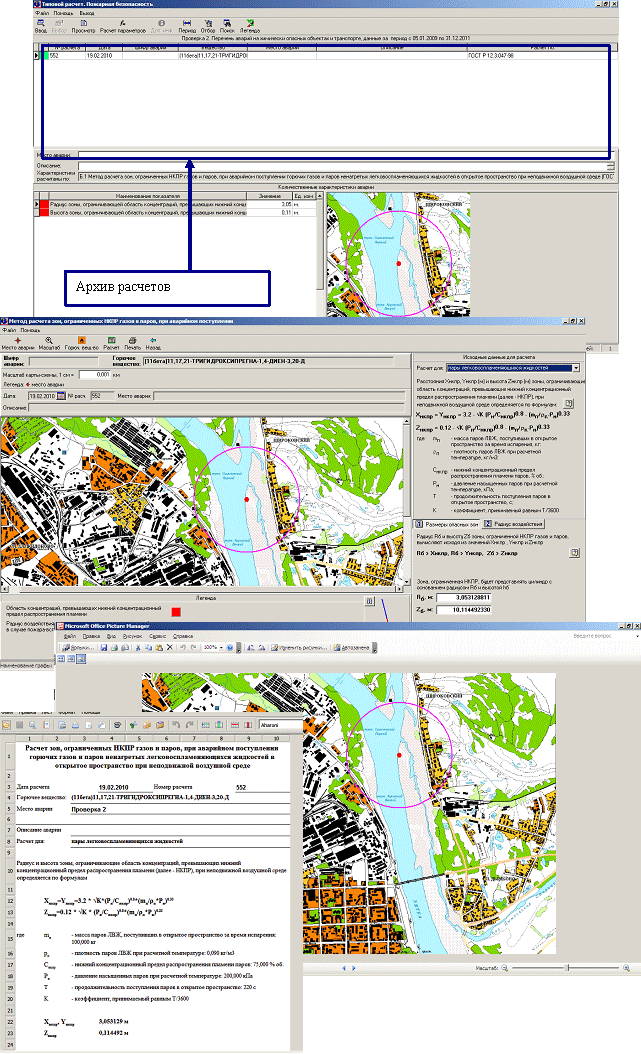Viewport: 641px width, 1054px height.
Task: Click the Отбор filter icon
Action: click(x=208, y=25)
